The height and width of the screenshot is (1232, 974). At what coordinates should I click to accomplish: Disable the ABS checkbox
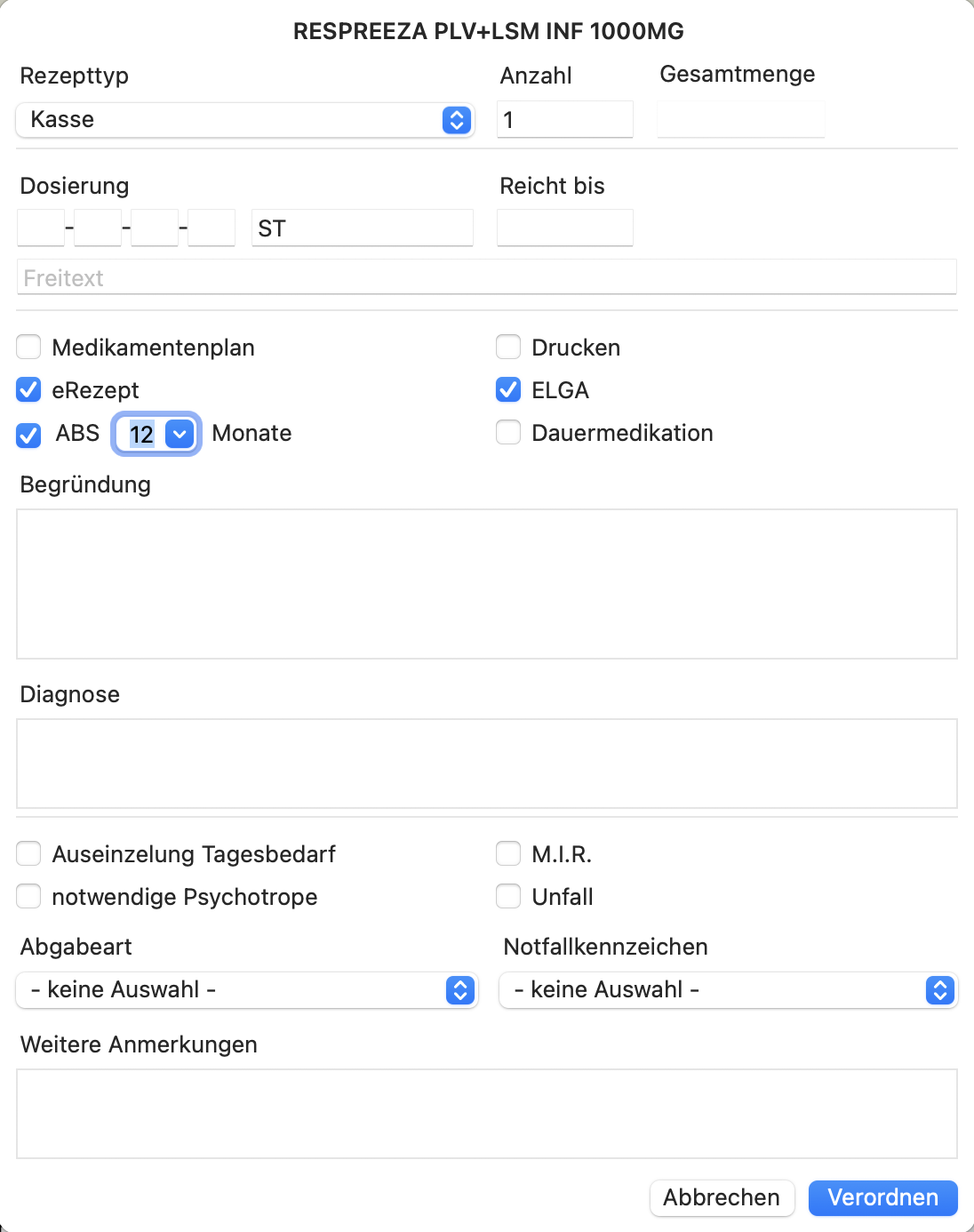29,435
